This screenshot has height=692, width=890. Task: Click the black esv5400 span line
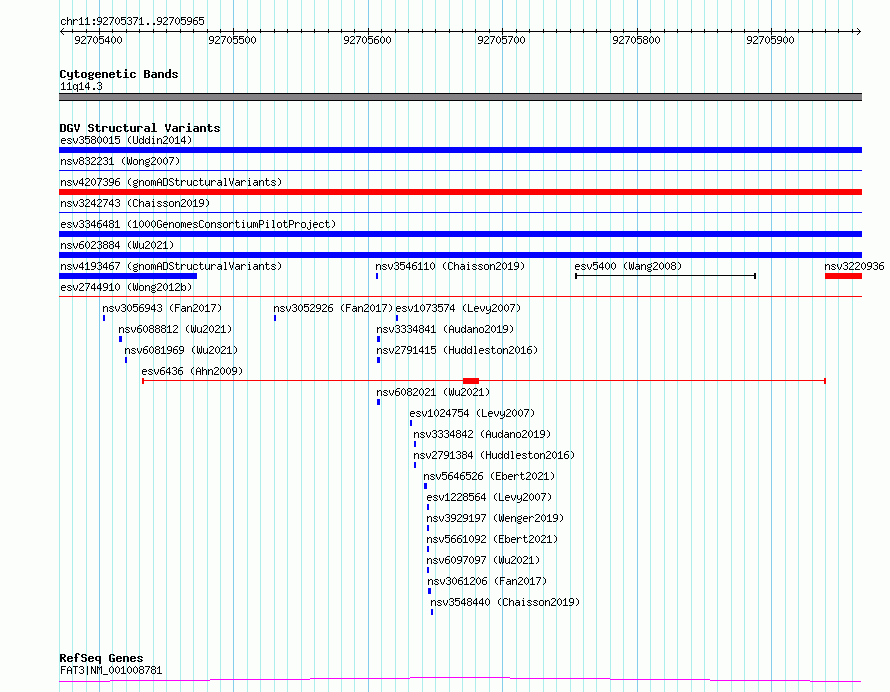pyautogui.click(x=665, y=276)
